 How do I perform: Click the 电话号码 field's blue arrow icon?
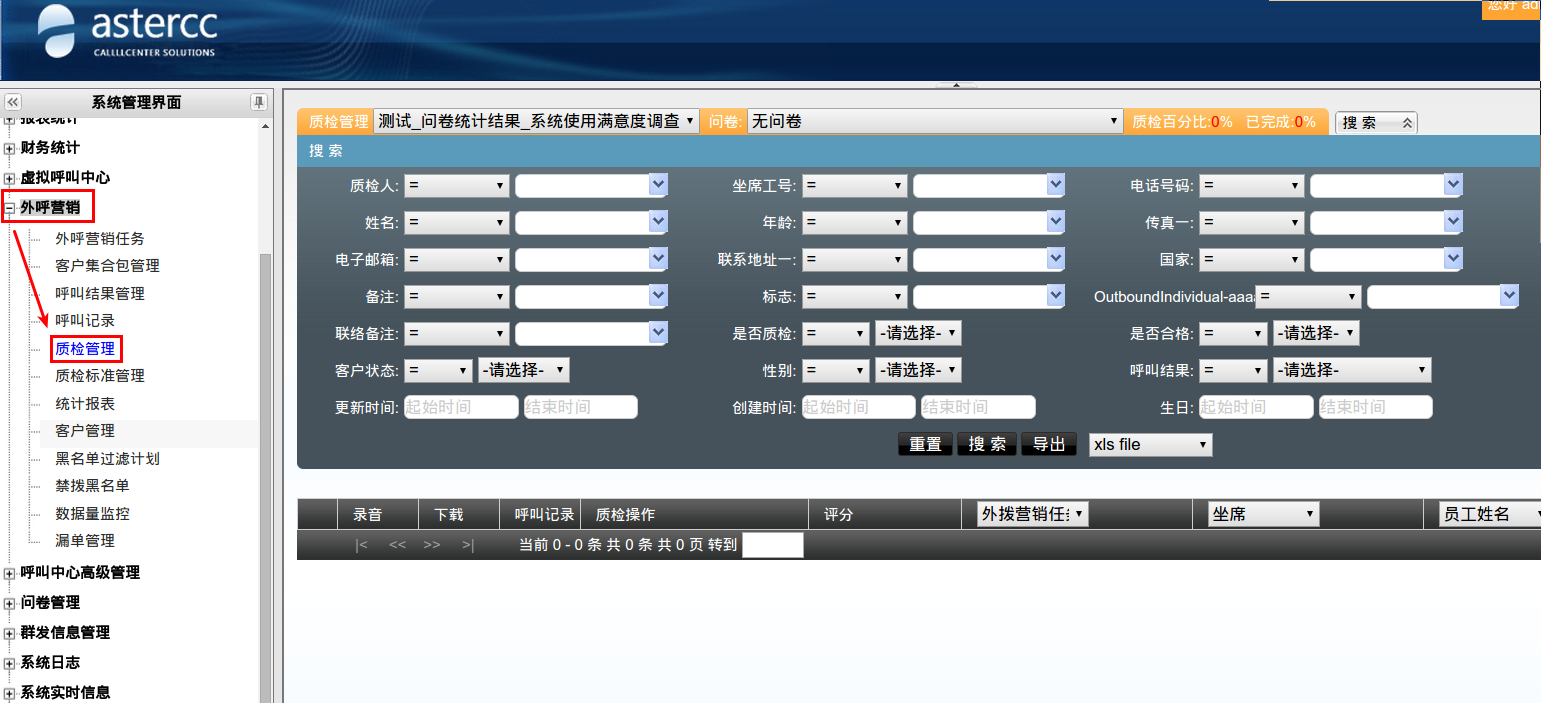click(1453, 185)
